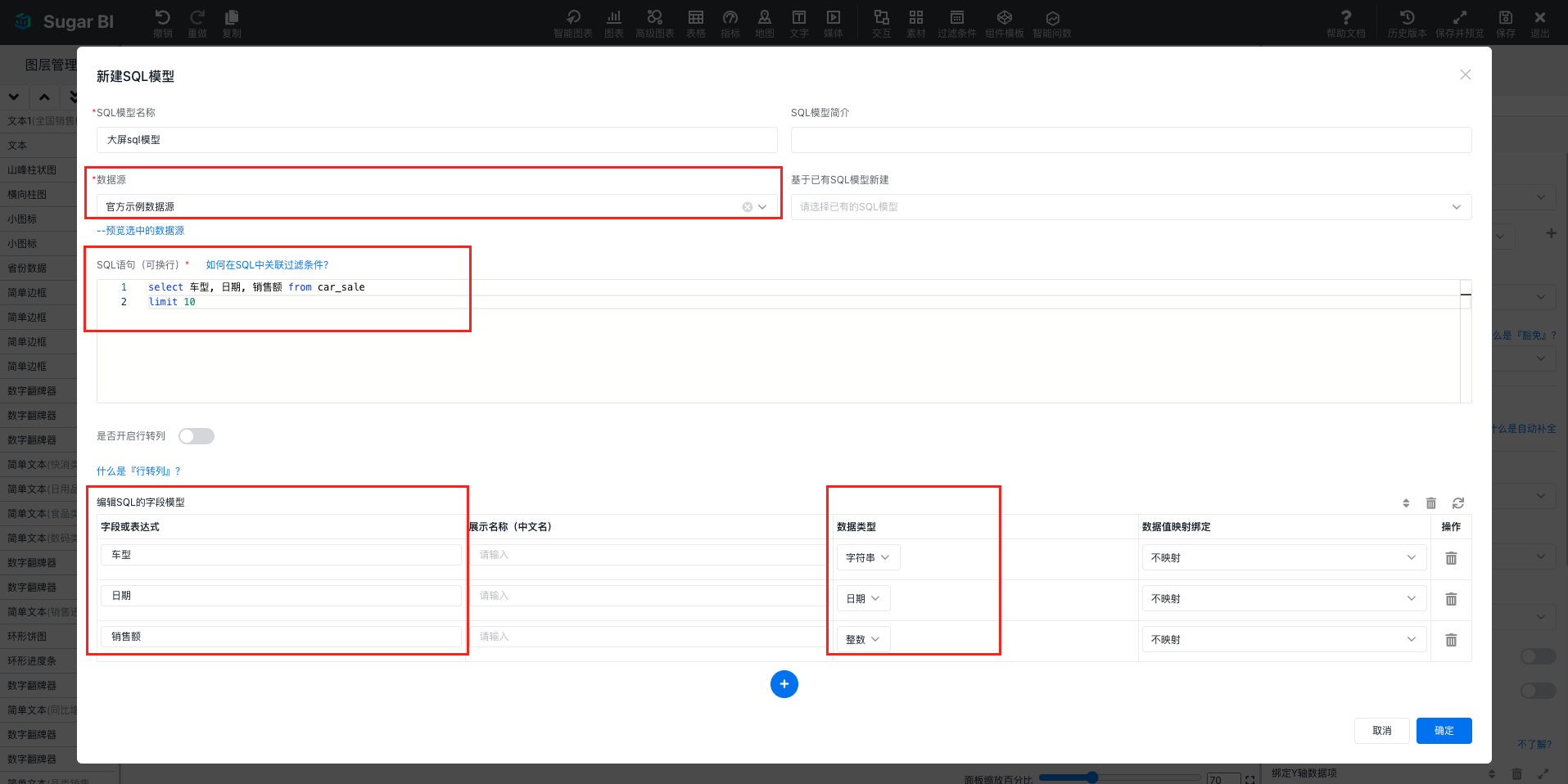Screen dimensions: 1568x784
Task: Clear the selected 官方示例数据源 data source
Action: (748, 207)
